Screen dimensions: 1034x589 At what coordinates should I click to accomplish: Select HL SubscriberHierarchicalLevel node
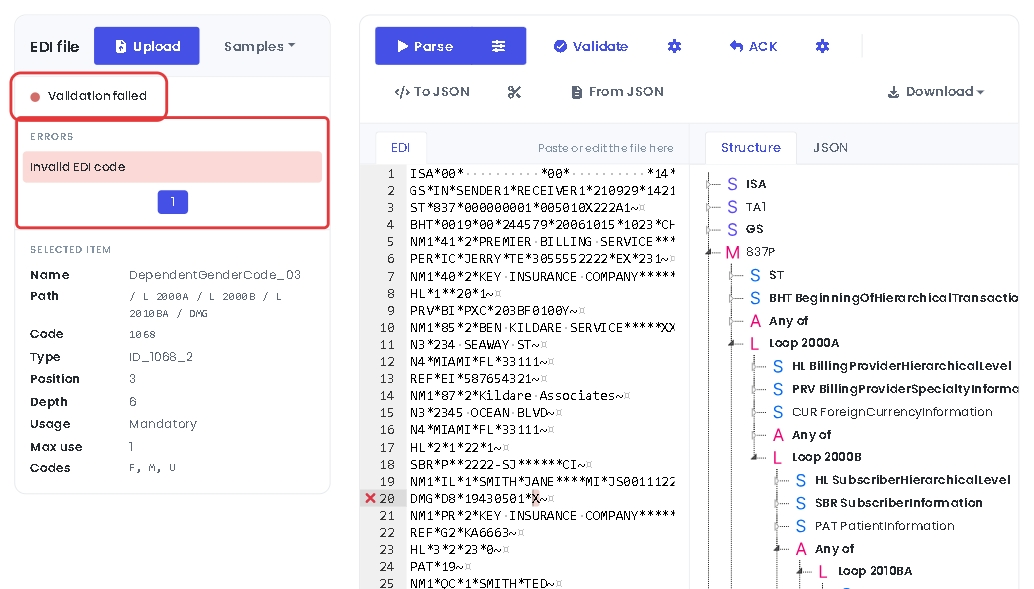912,480
